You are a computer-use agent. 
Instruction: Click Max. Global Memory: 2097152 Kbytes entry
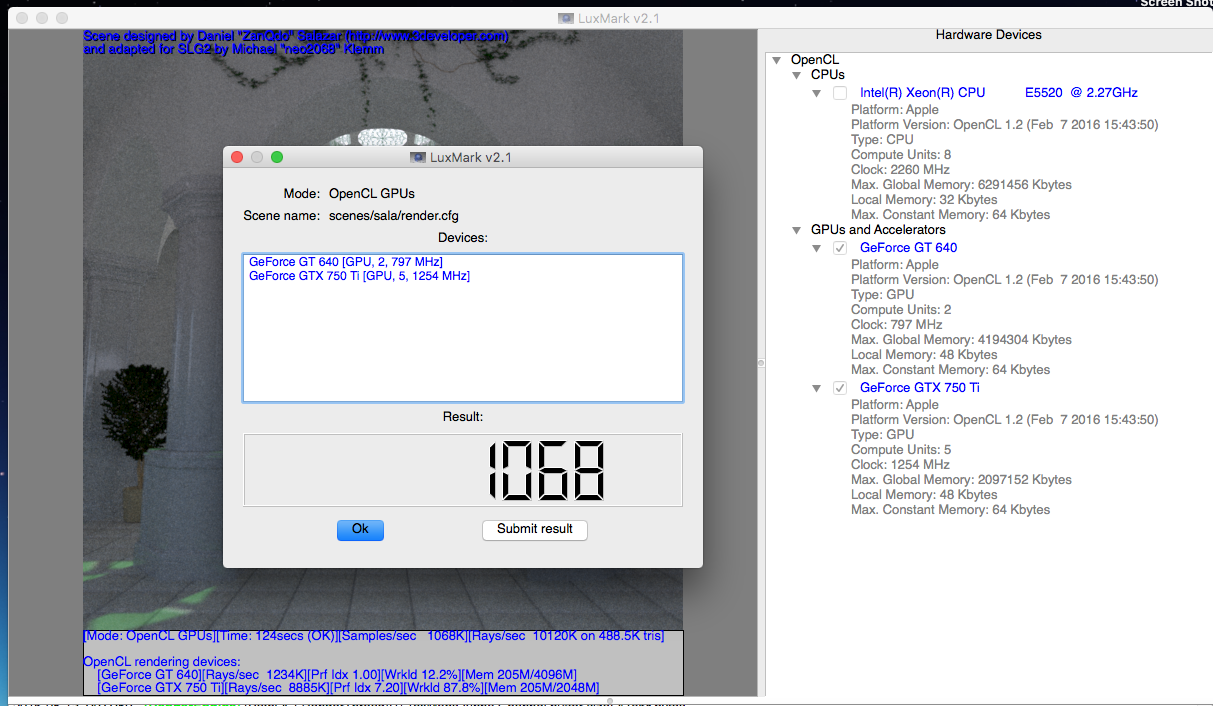point(961,480)
